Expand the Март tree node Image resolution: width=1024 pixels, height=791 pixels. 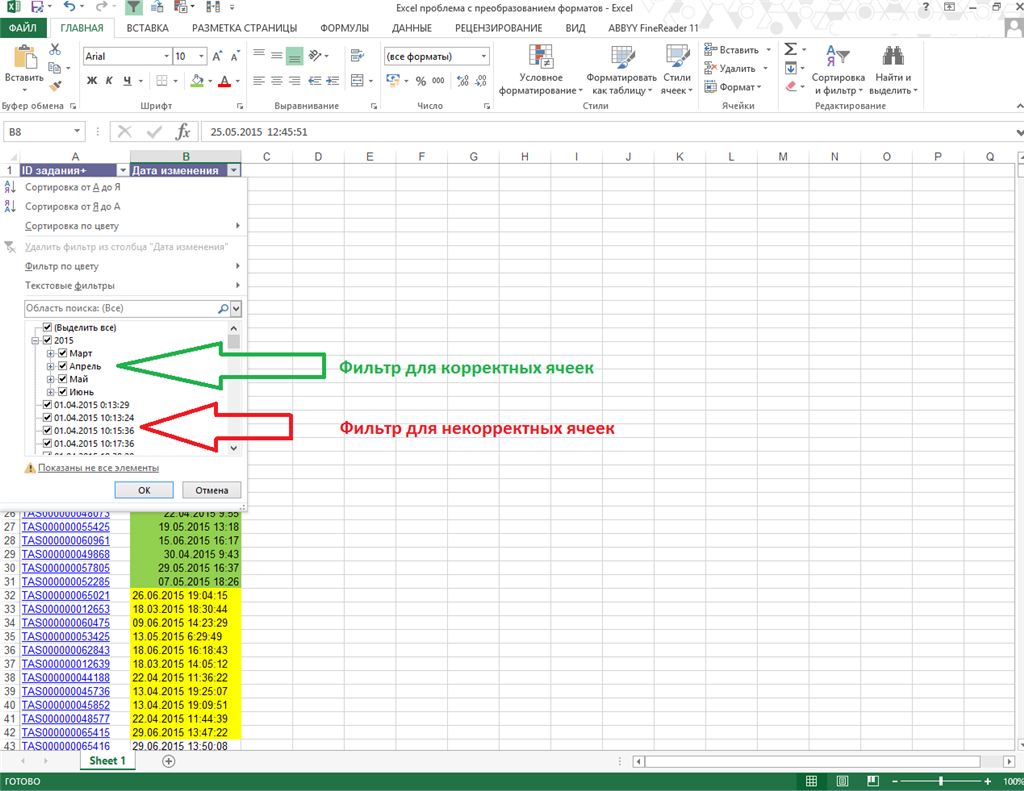tap(50, 353)
